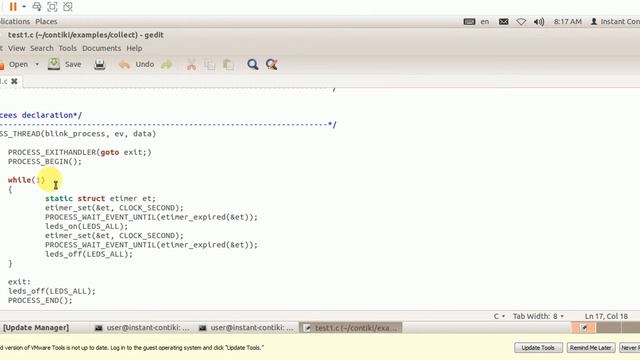Click the Redo toolbar icon
Screen dimensions: 640x360
(167, 64)
